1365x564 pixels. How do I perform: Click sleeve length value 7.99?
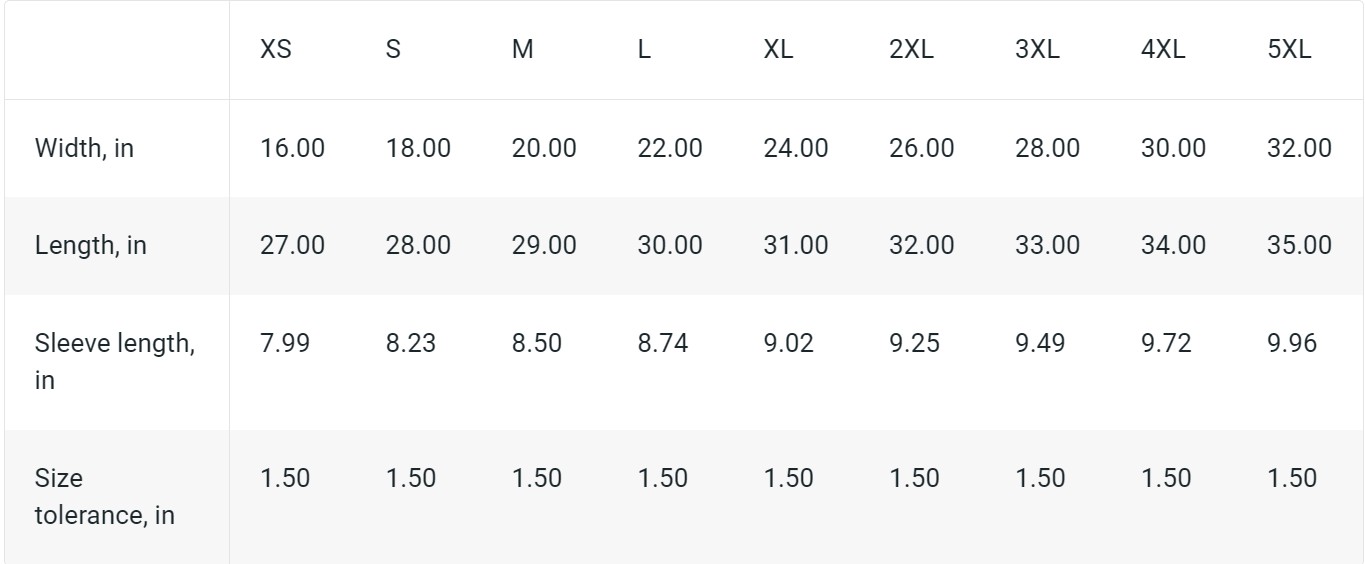(x=285, y=343)
